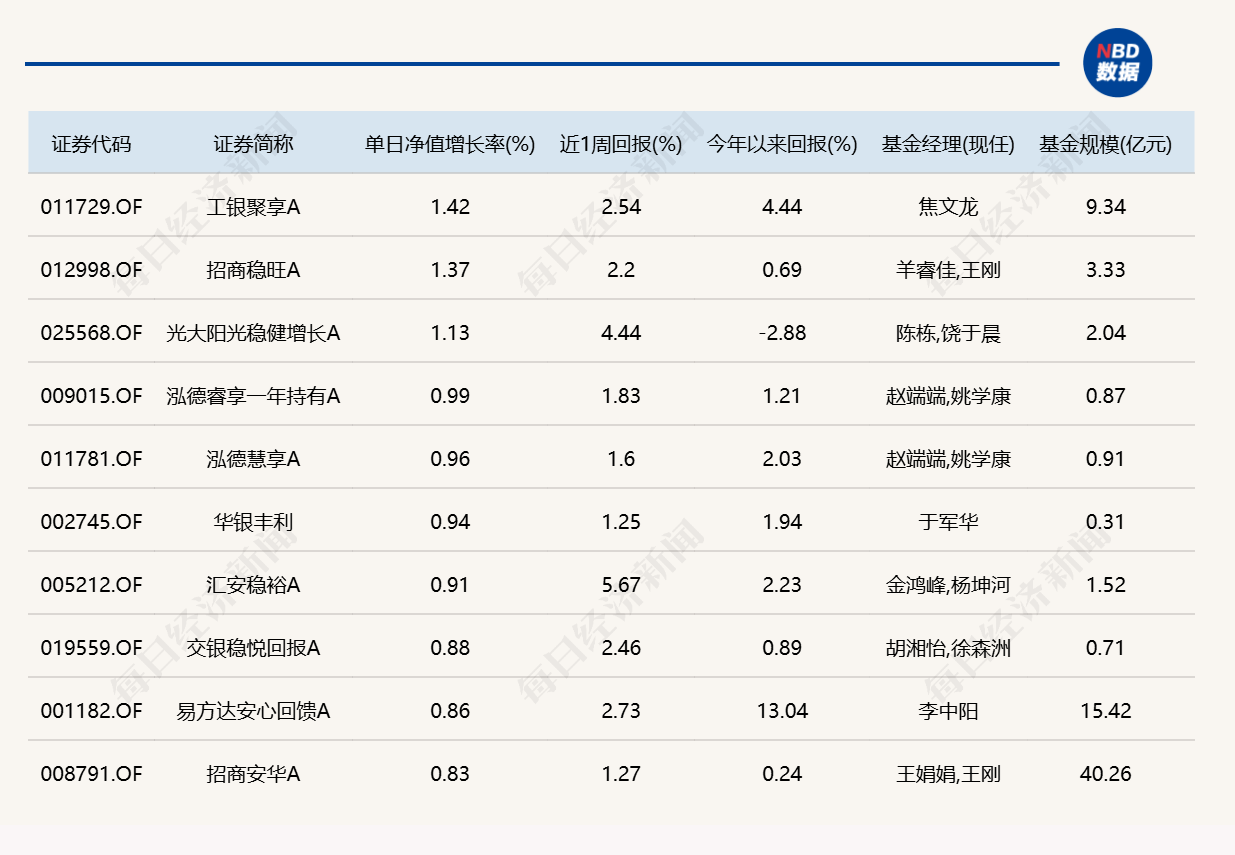This screenshot has height=855, width=1235.
Task: Click fund name 工银聚享A
Action: [x=253, y=207]
